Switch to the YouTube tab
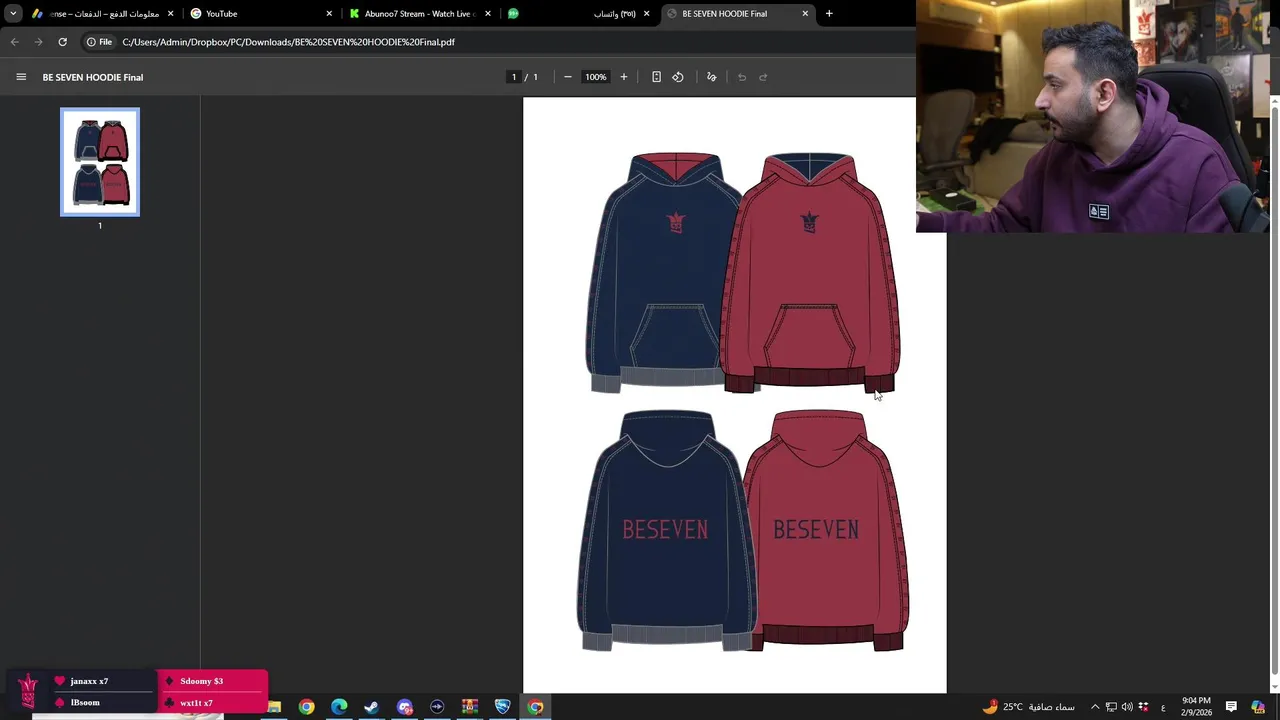Viewport: 1280px width, 720px height. pyautogui.click(x=262, y=14)
